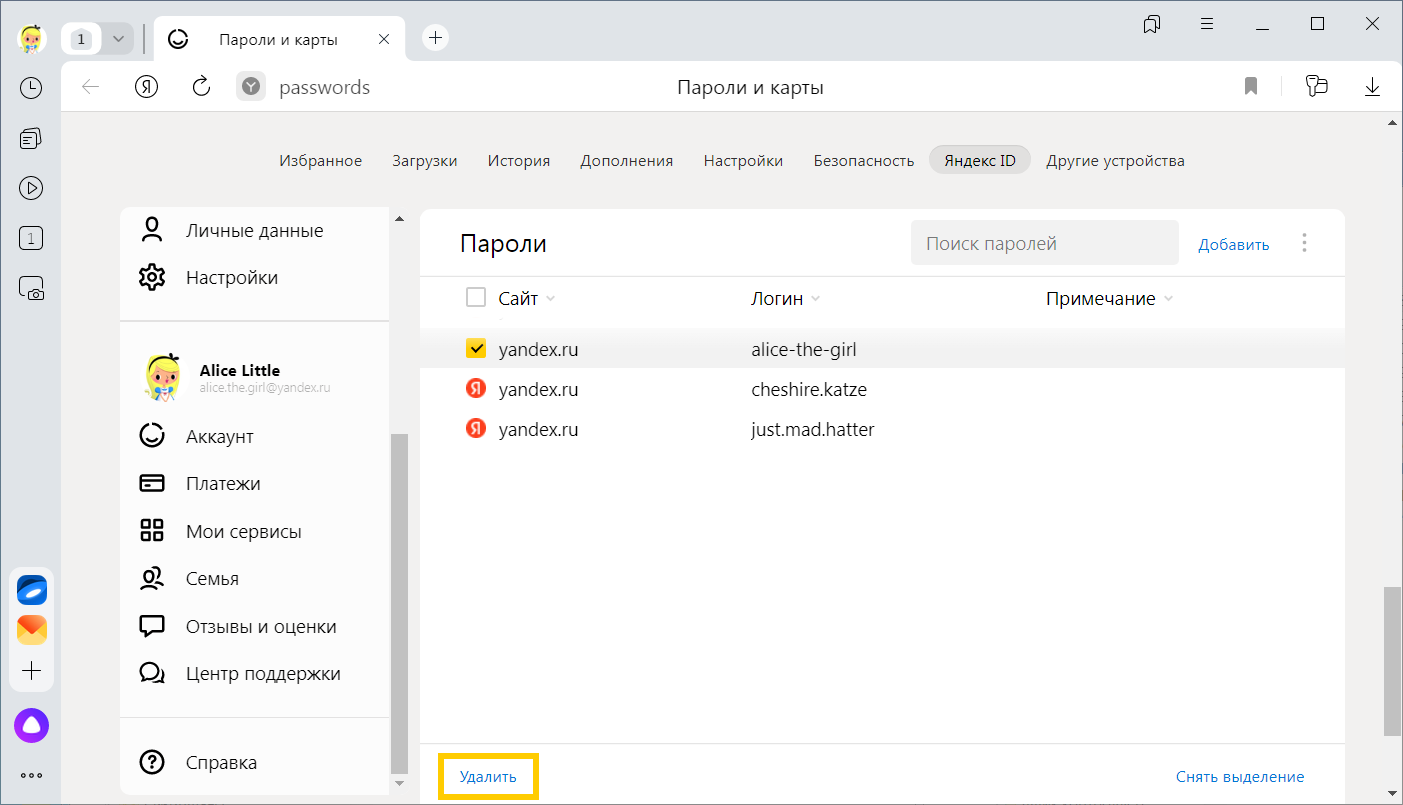Viewport: 1403px width, 805px height.
Task: Go back with the arrow button
Action: [91, 87]
